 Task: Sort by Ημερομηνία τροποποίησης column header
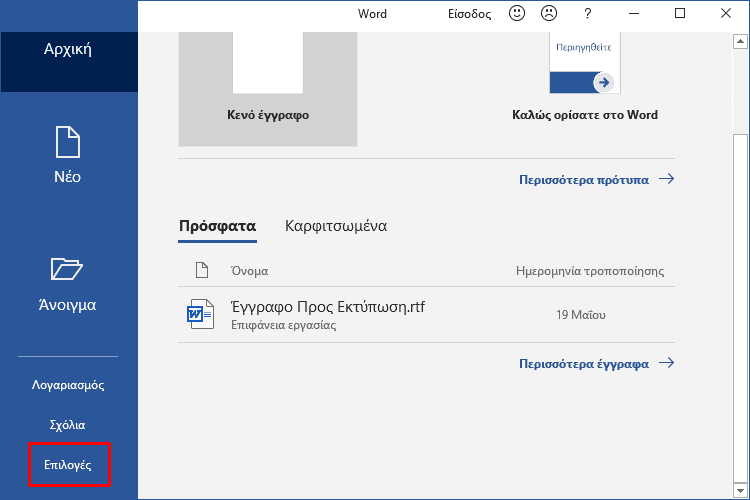tap(590, 271)
